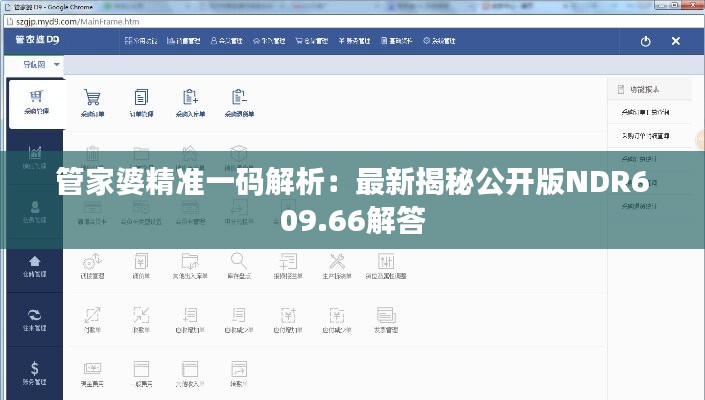Click the function reports panel header

[650, 89]
